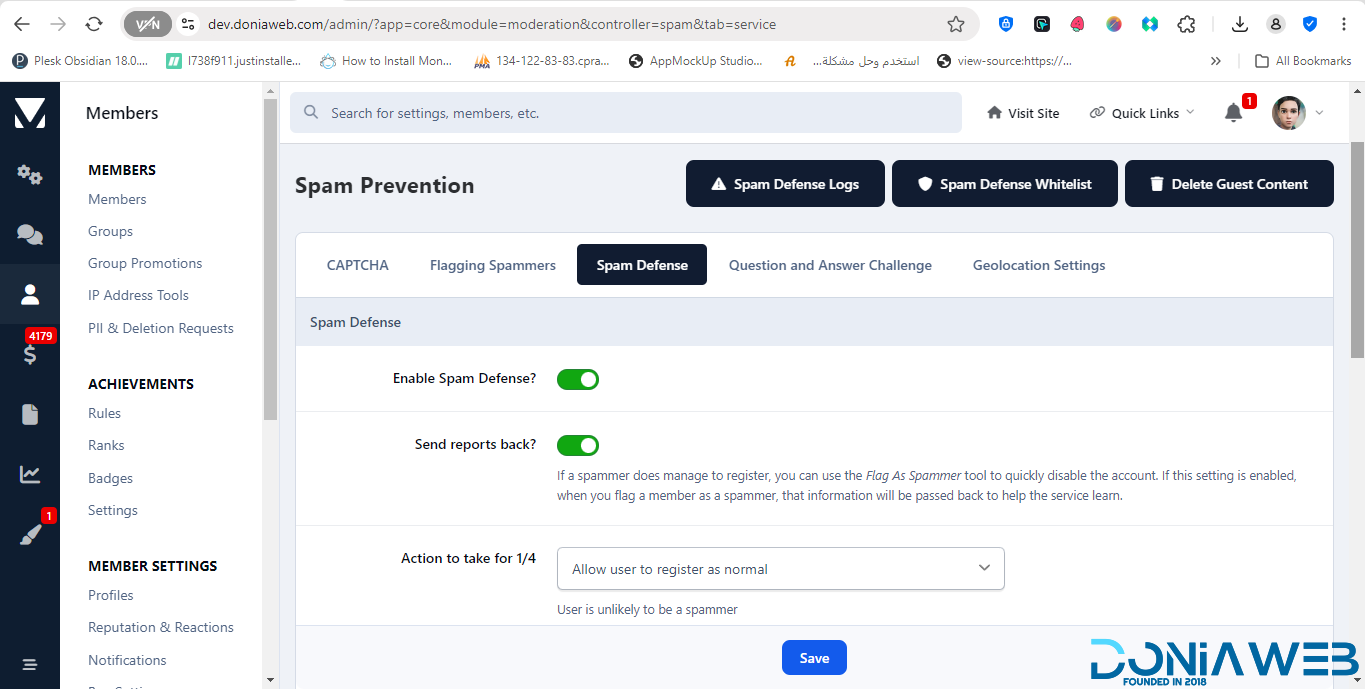Disable the Enable Spam Defense toggle
Viewport: 1365px width, 689px height.
pyautogui.click(x=577, y=379)
